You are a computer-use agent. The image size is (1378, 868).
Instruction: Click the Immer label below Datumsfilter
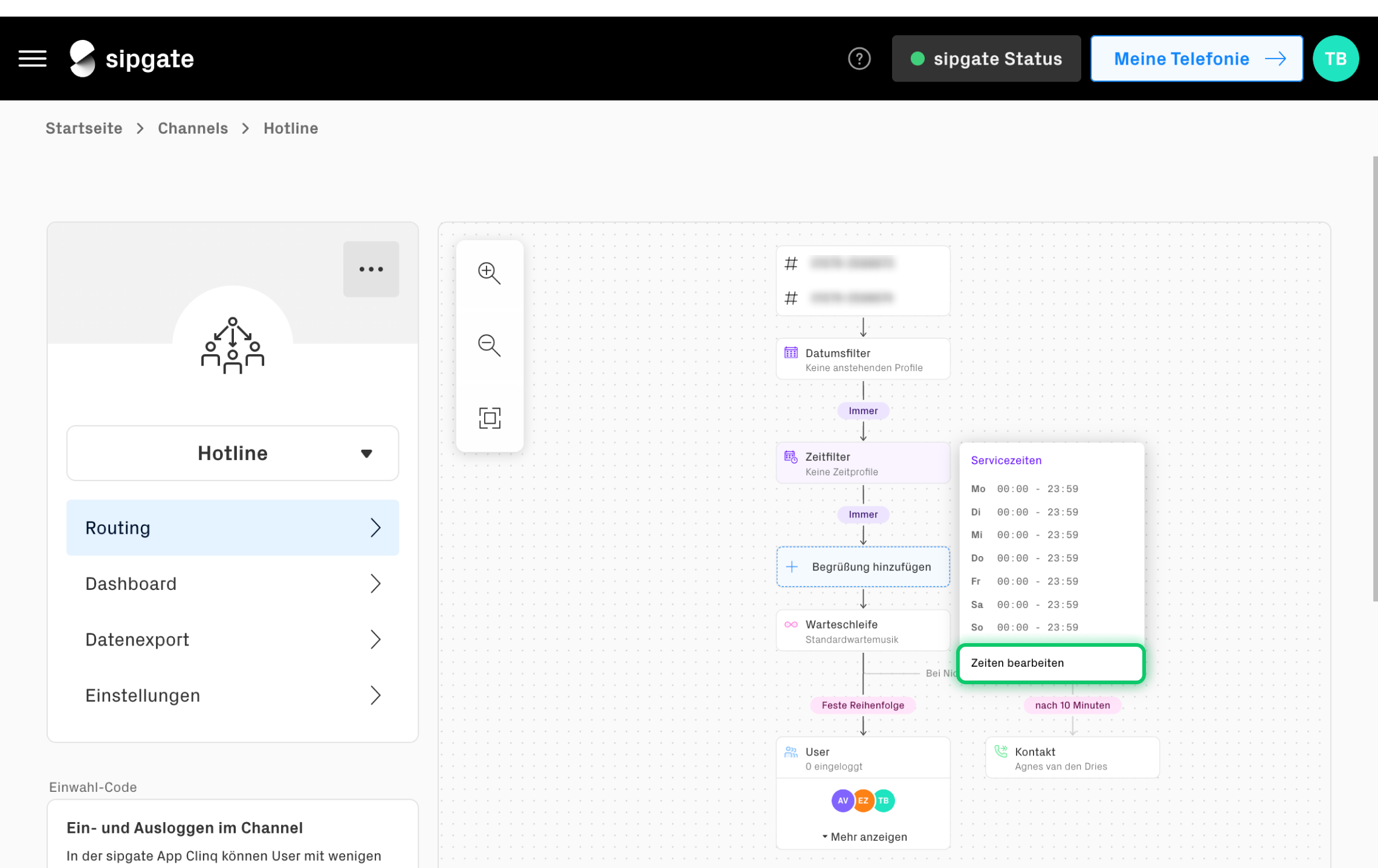pos(863,411)
